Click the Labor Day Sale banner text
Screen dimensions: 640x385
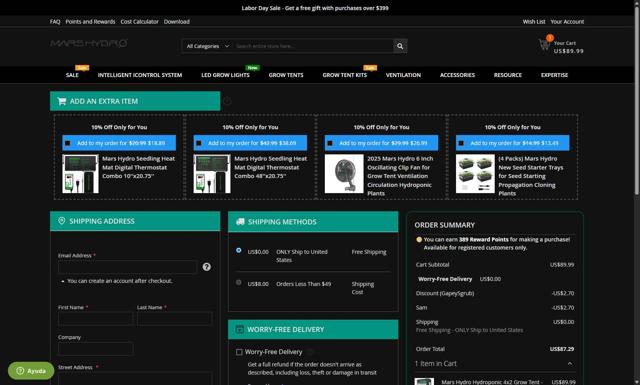click(x=315, y=8)
